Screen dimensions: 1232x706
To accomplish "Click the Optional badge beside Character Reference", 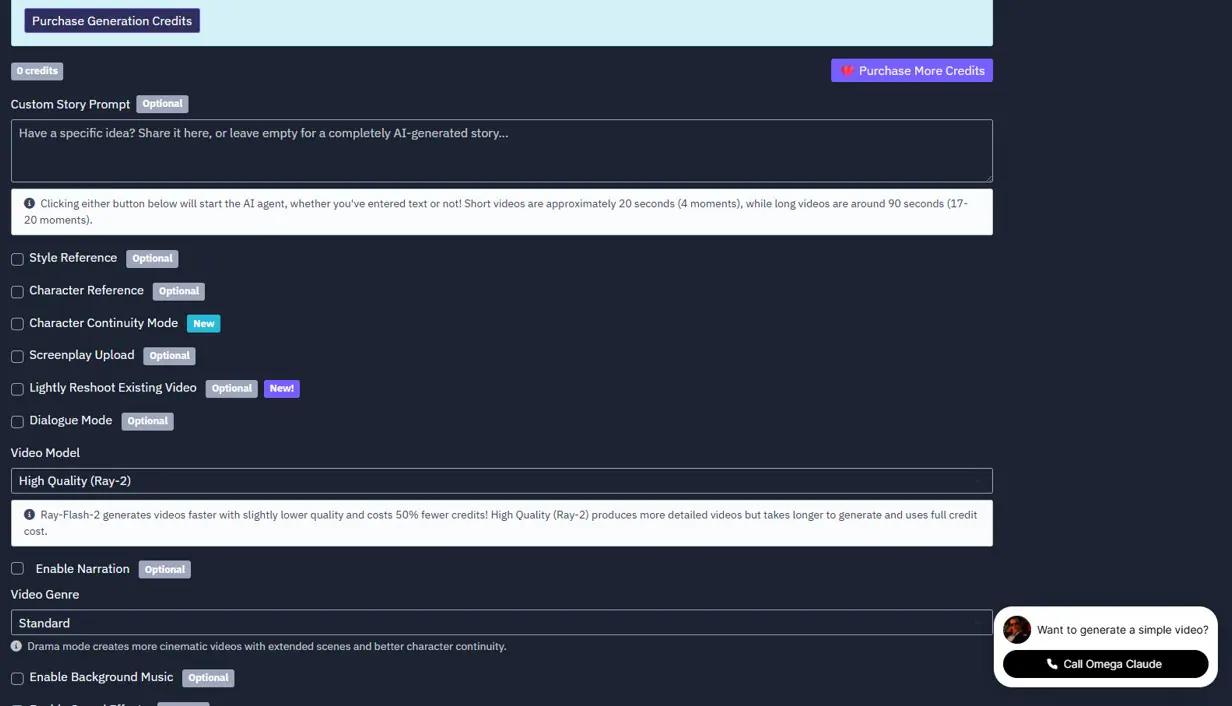I will click(179, 292).
